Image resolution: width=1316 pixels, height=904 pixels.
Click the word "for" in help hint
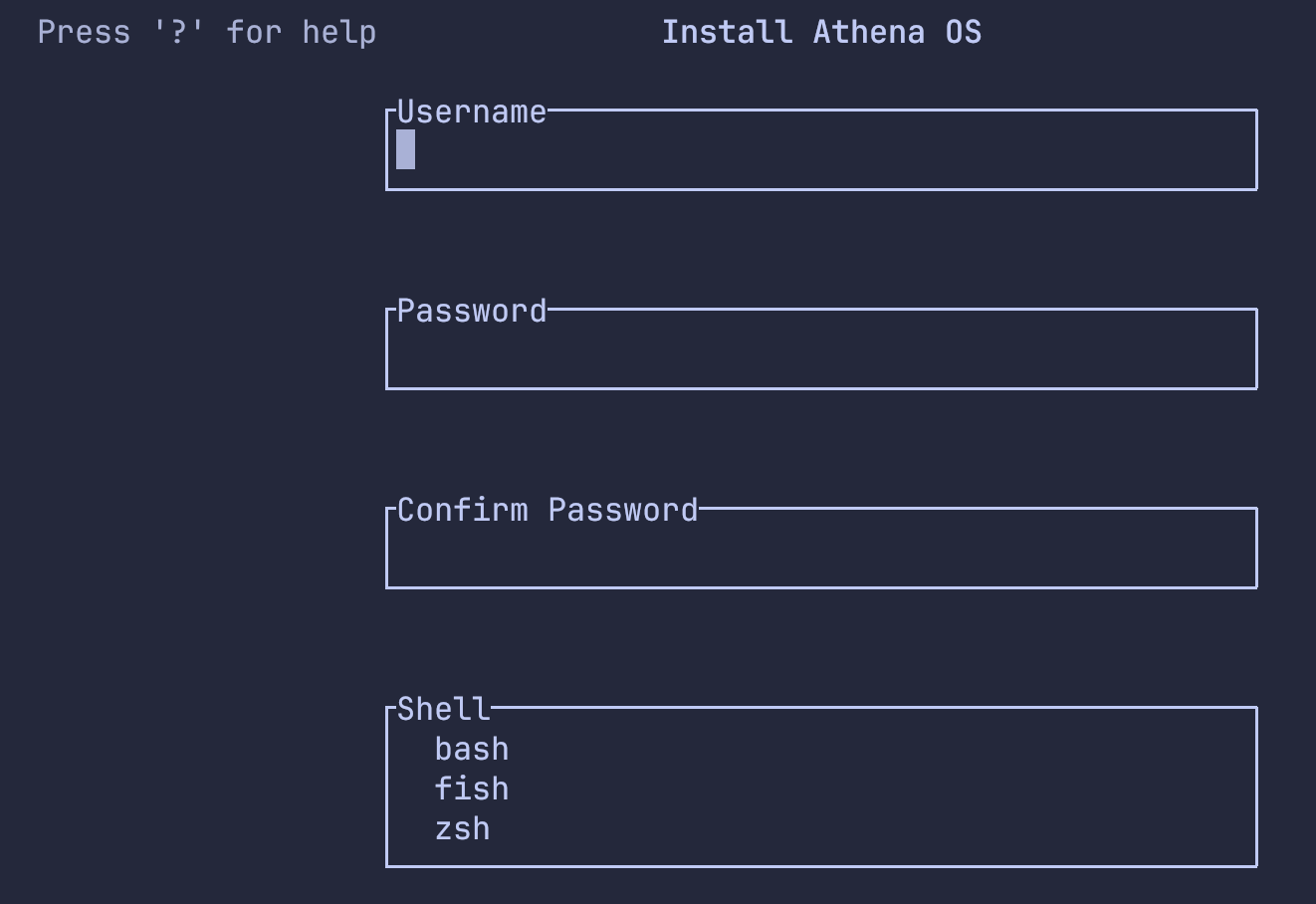coord(254,33)
